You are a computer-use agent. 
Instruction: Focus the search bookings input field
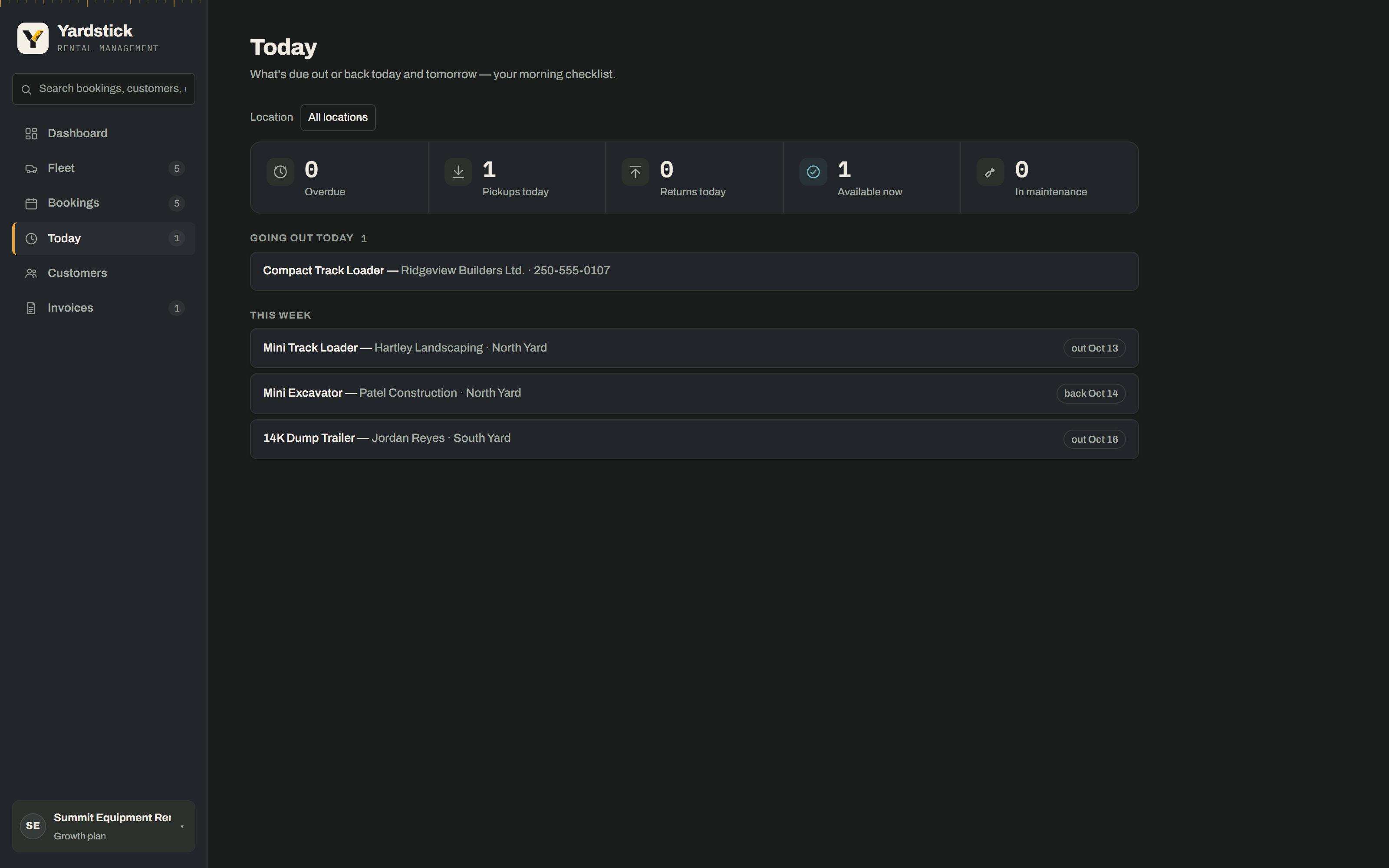tap(104, 89)
